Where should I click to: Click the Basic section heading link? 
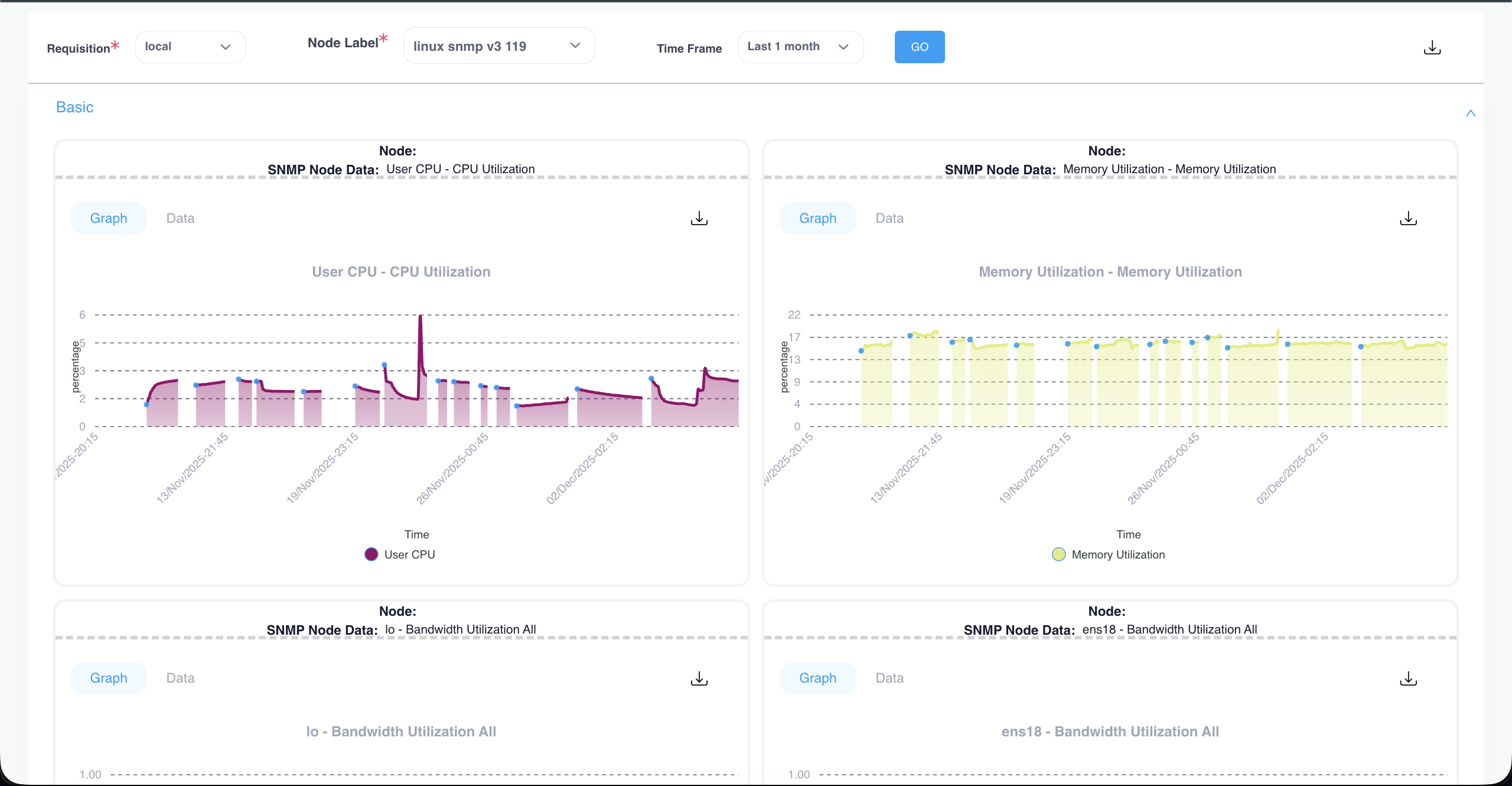click(x=74, y=107)
